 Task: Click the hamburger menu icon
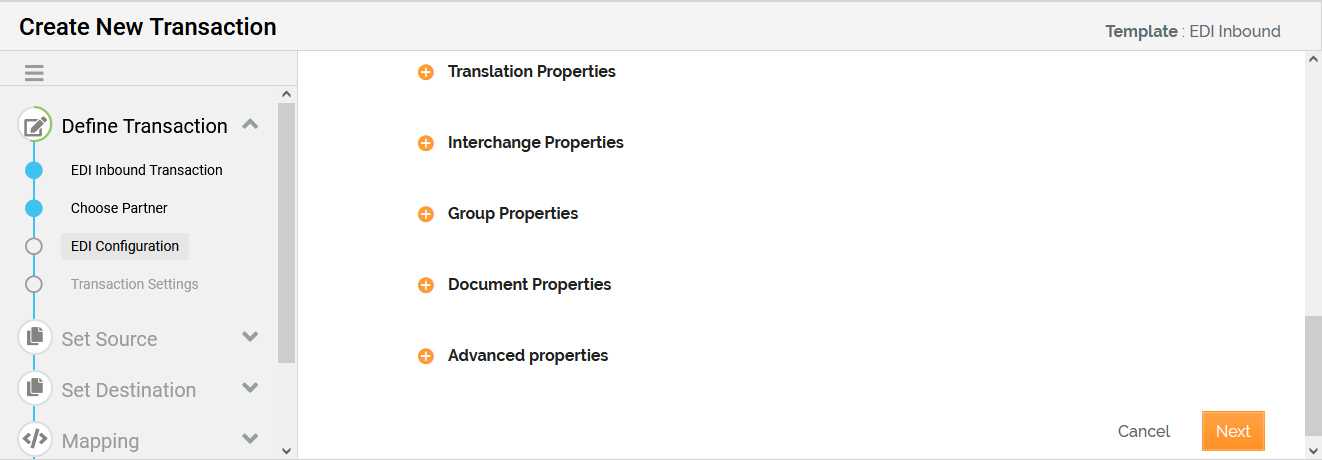coord(34,73)
